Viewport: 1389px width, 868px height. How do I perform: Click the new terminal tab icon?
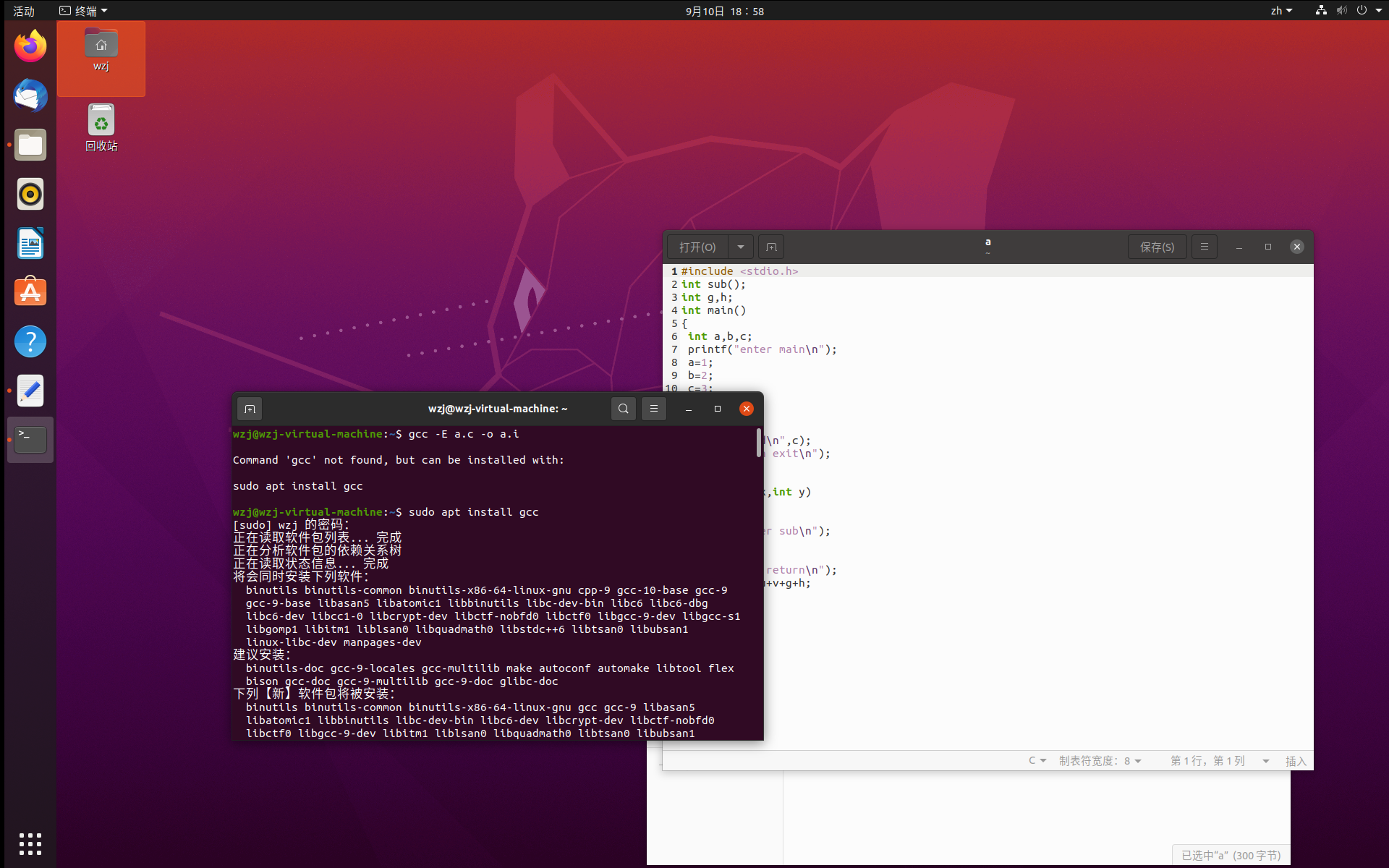(x=250, y=409)
